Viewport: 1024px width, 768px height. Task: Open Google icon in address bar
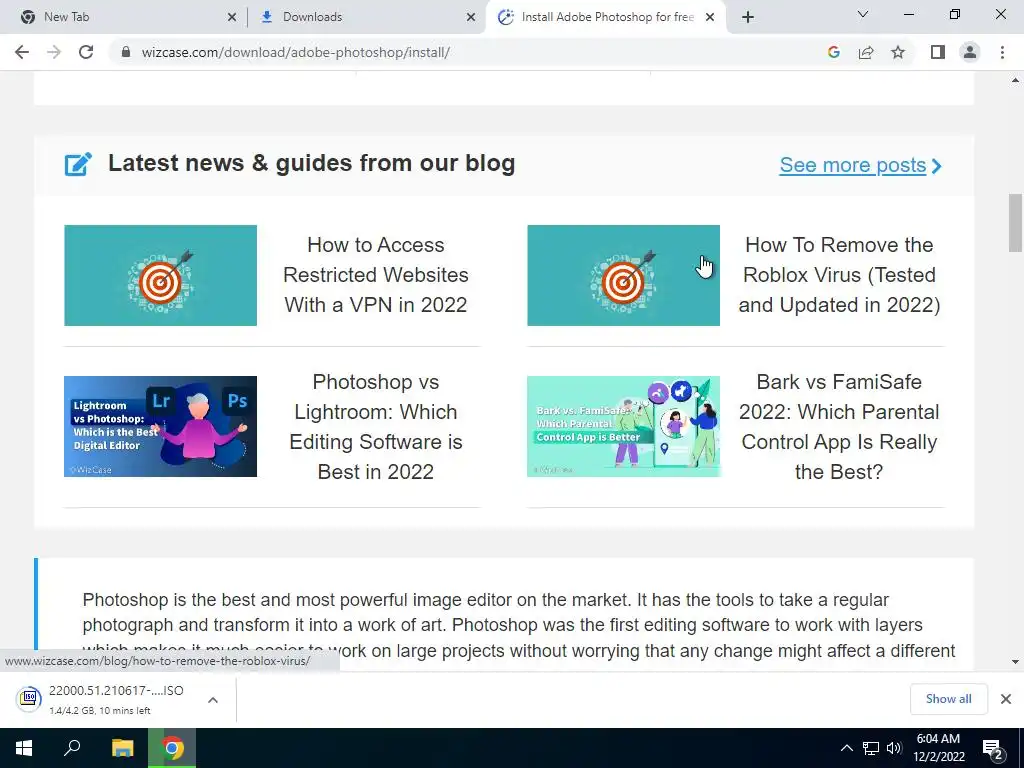pyautogui.click(x=833, y=52)
